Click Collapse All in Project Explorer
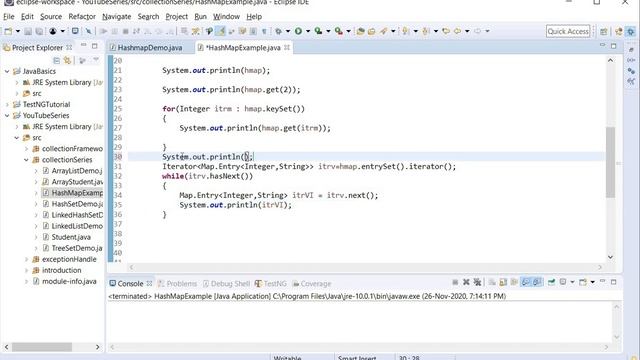This screenshot has height=360, width=640. tap(56, 61)
